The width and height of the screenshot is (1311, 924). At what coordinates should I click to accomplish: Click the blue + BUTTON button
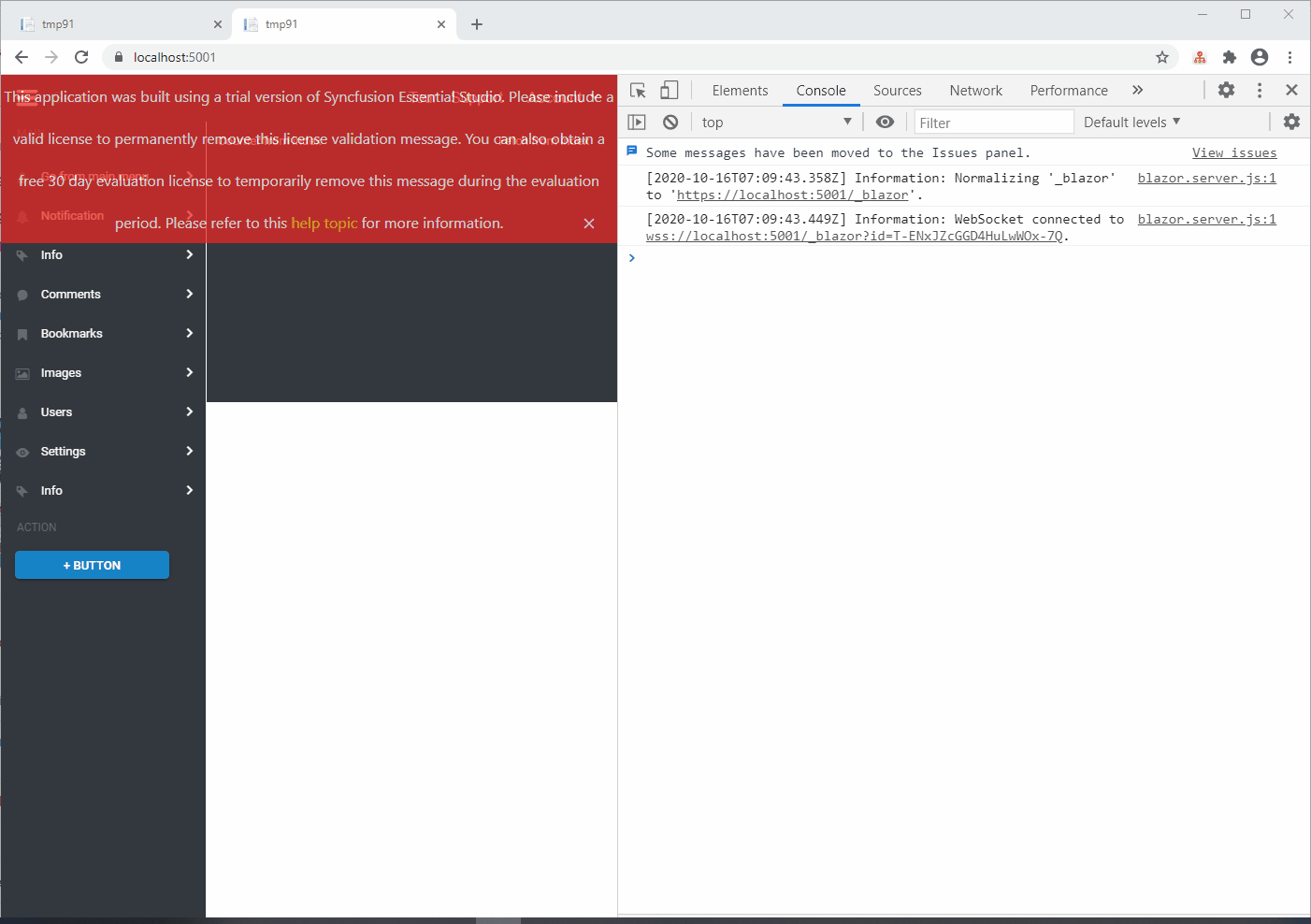92,566
